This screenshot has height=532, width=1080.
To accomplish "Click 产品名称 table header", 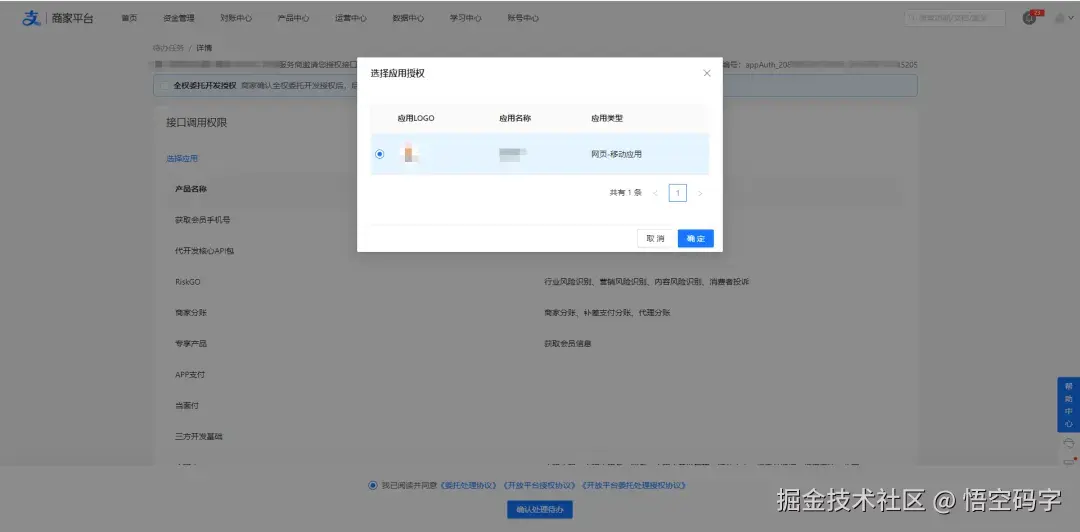I will click(x=191, y=189).
